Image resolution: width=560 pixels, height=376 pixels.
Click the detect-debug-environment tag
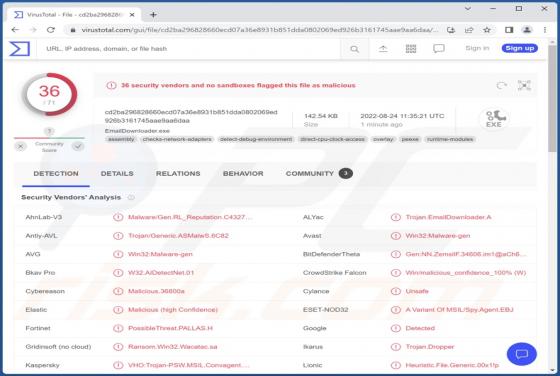256,139
